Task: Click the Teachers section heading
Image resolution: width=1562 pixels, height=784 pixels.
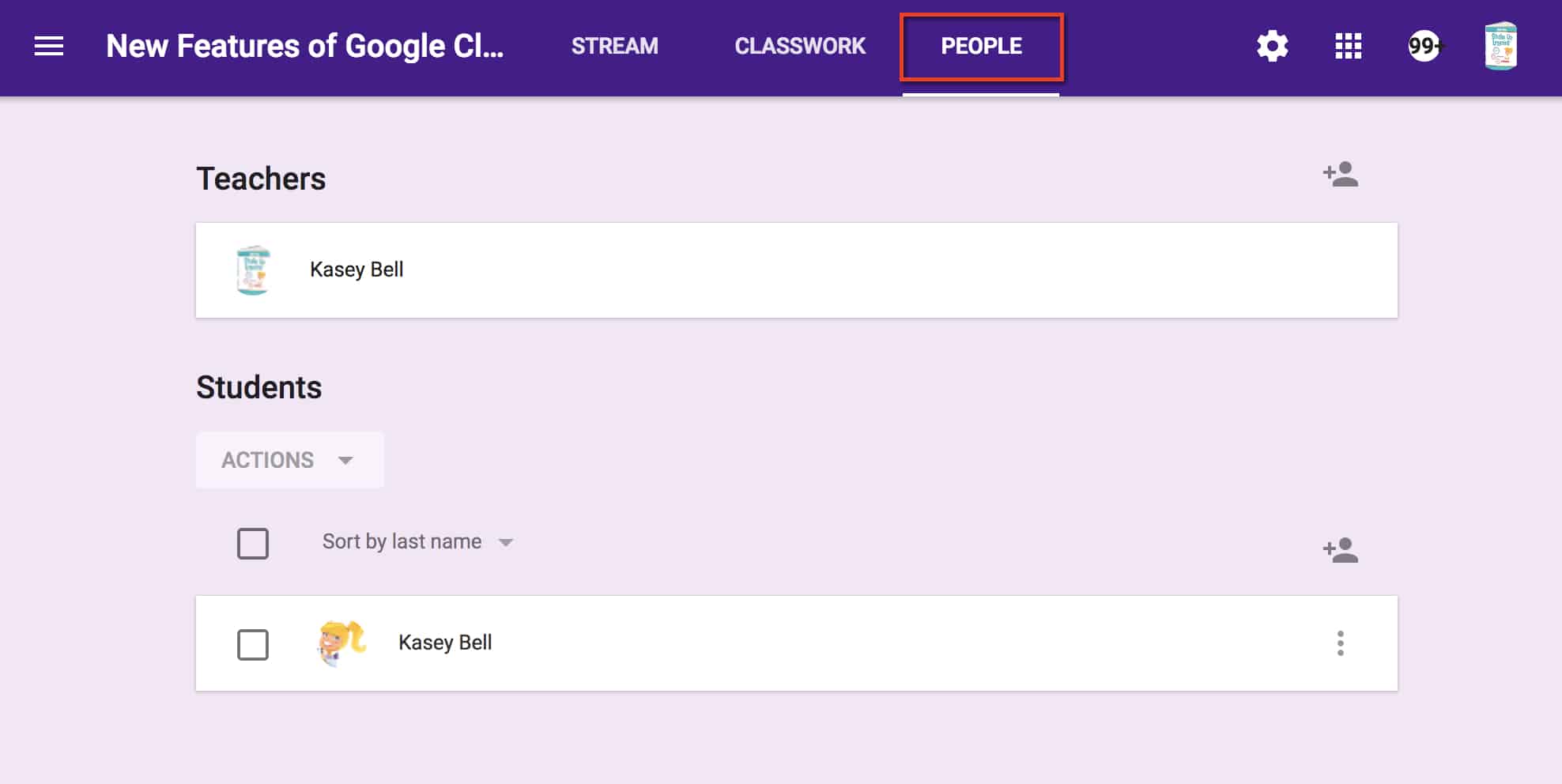Action: [261, 179]
